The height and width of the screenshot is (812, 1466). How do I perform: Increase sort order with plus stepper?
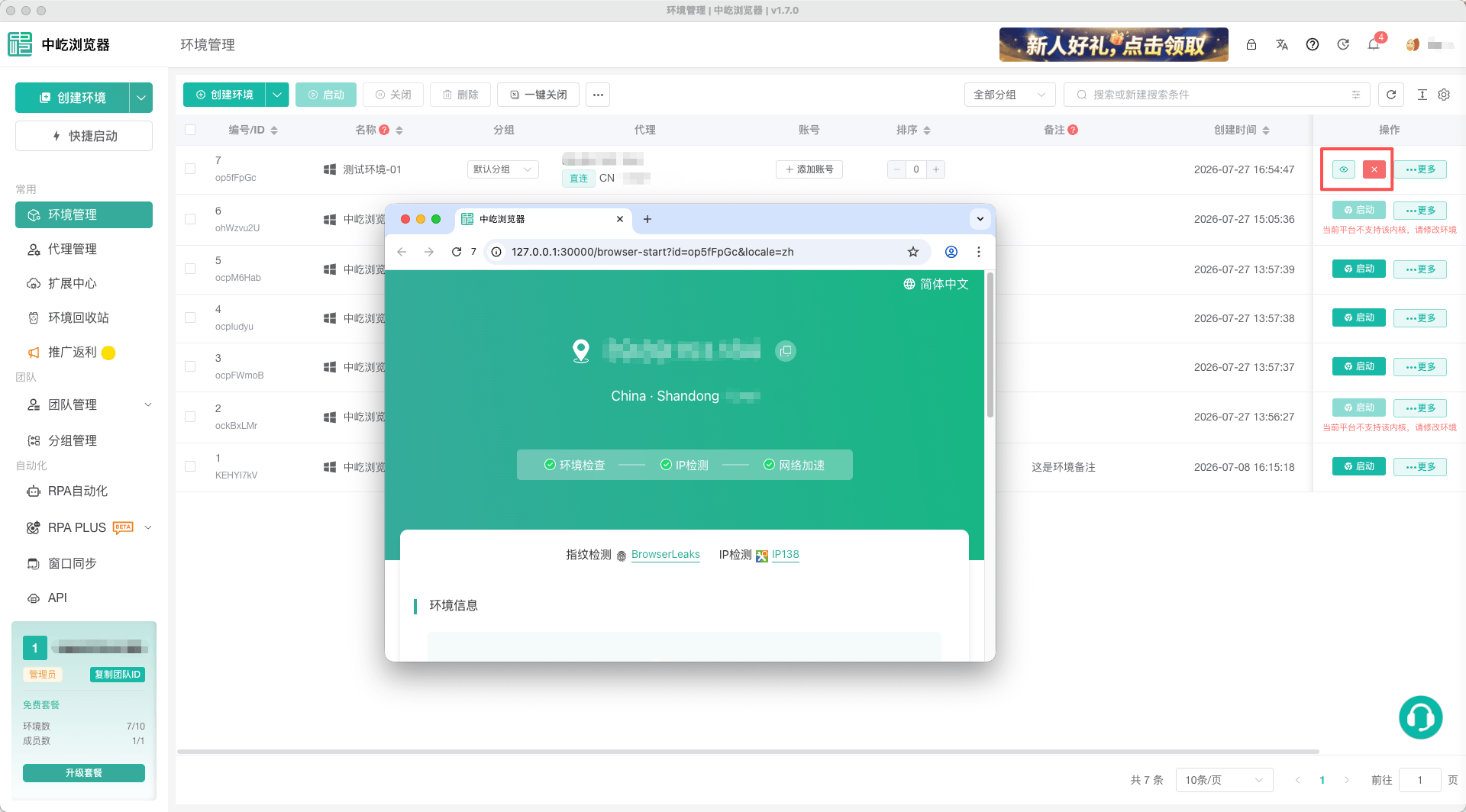(936, 169)
